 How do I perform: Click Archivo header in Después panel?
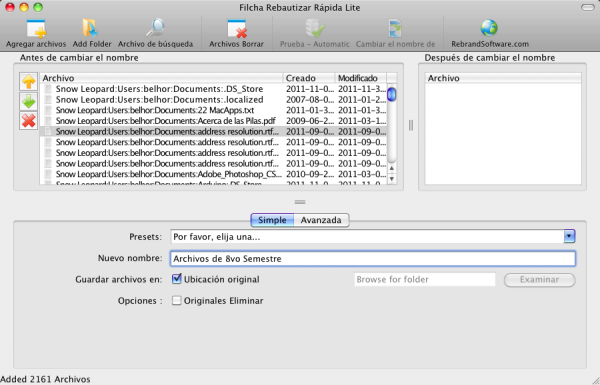pos(503,78)
